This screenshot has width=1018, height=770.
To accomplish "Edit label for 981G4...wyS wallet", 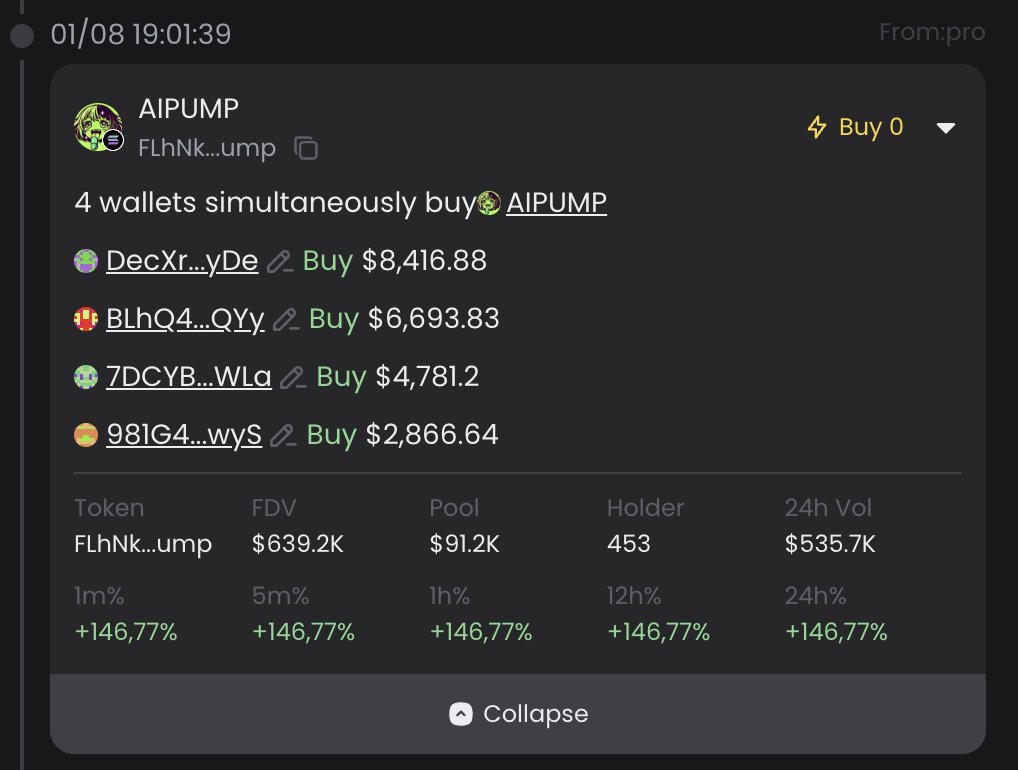I will 283,435.
